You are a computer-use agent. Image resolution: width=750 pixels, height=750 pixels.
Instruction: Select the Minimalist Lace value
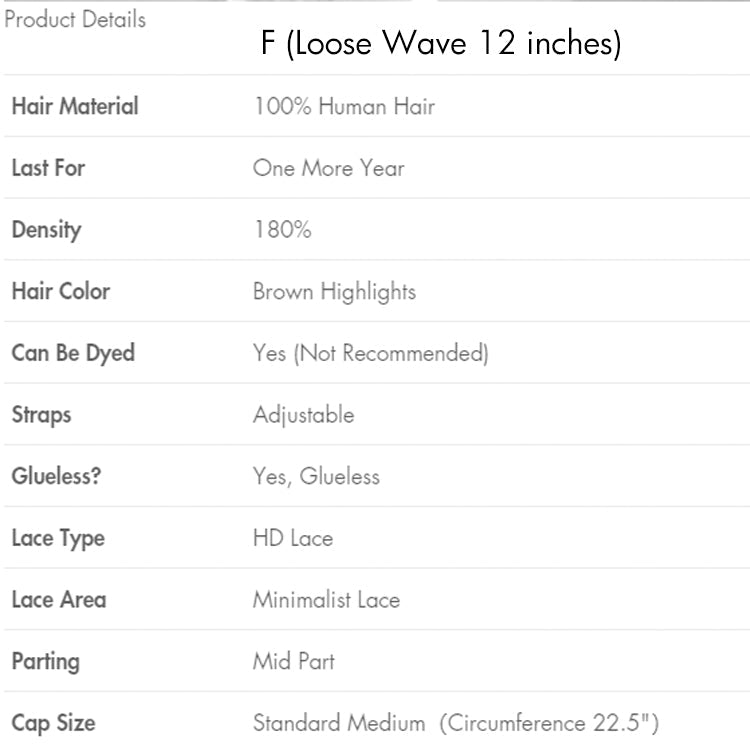[326, 600]
